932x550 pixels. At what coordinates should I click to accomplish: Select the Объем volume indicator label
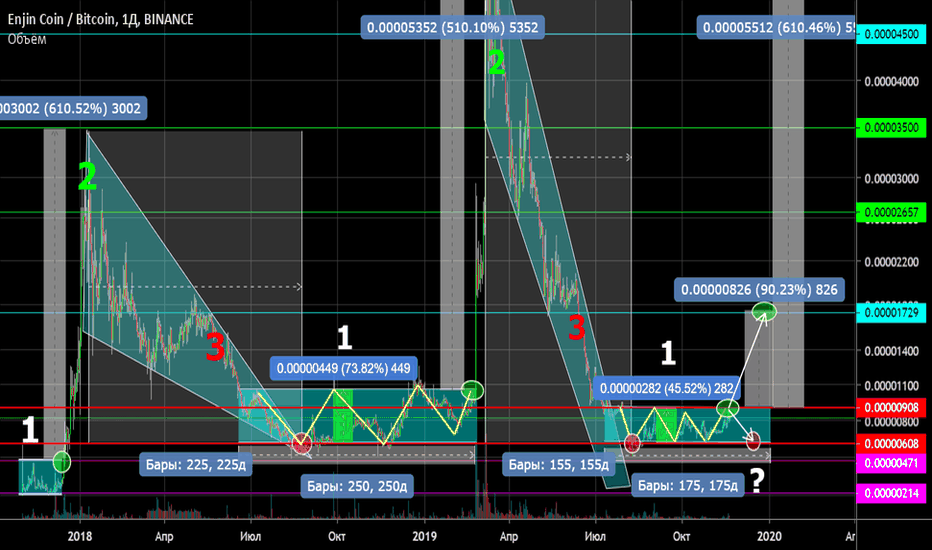coord(27,39)
